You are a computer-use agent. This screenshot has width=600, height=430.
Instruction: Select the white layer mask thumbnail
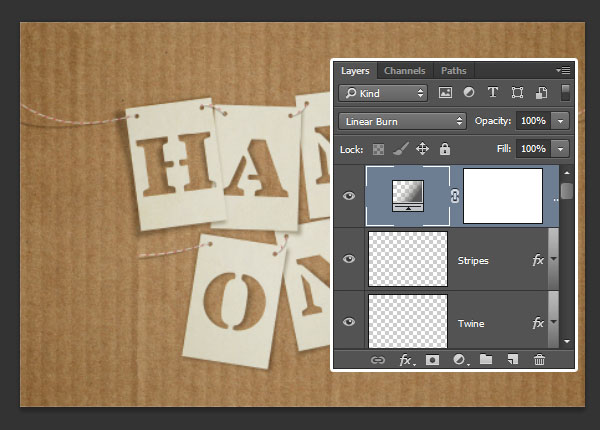pos(504,196)
